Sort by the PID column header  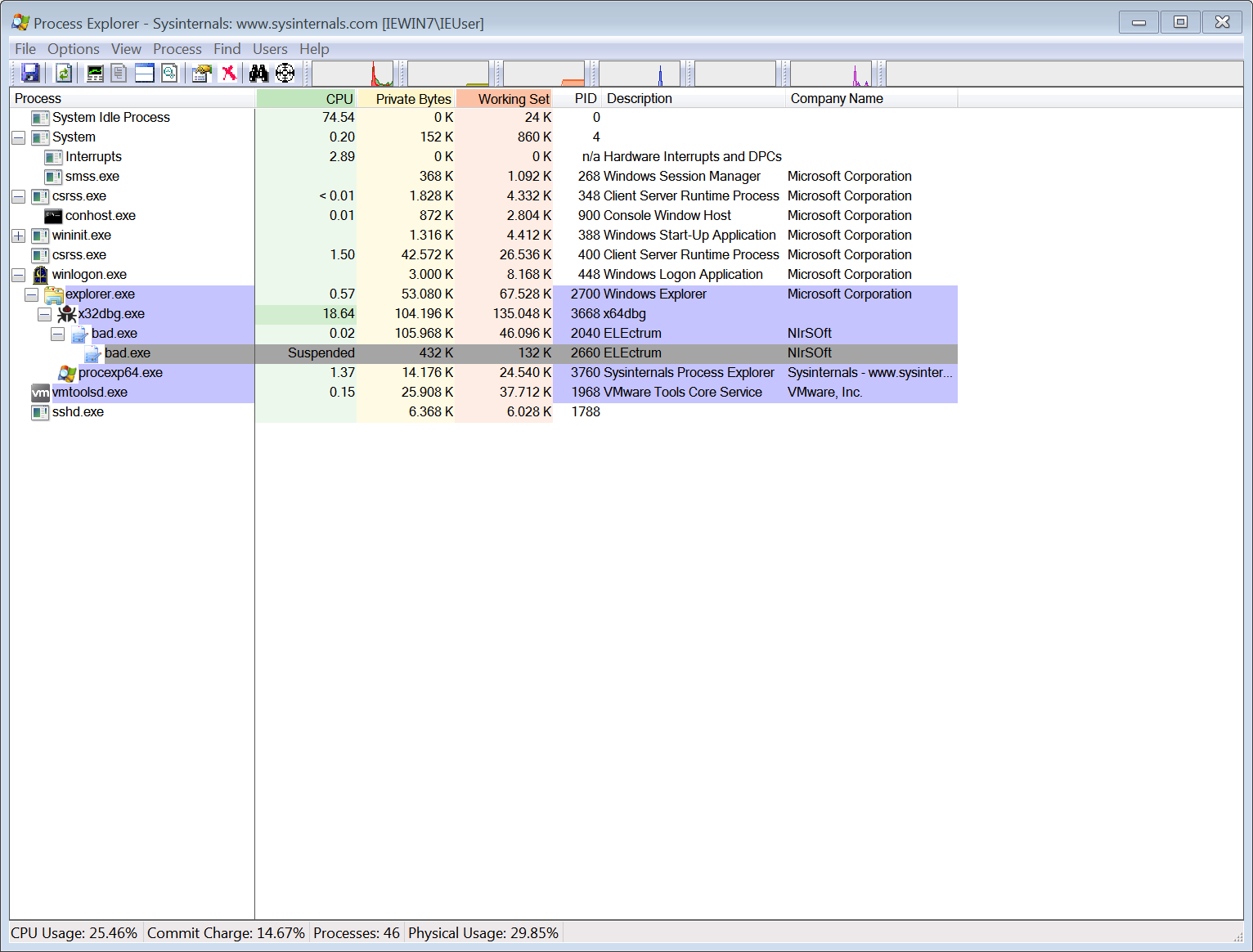coord(578,98)
